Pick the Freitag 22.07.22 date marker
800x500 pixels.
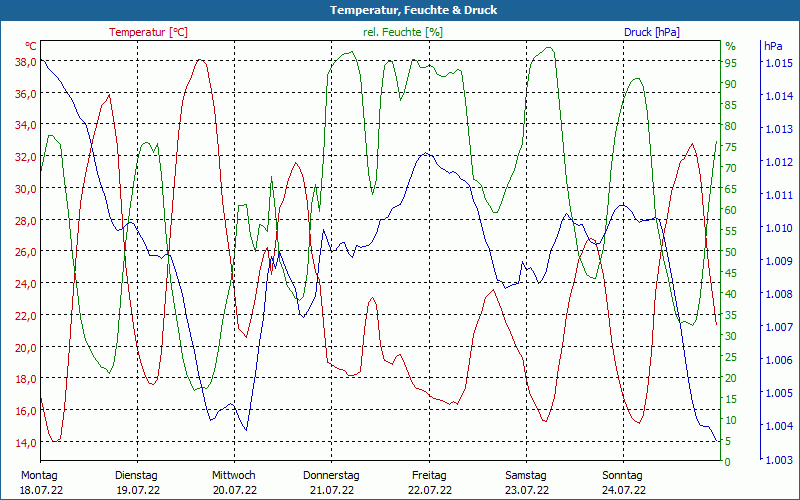pos(429,482)
